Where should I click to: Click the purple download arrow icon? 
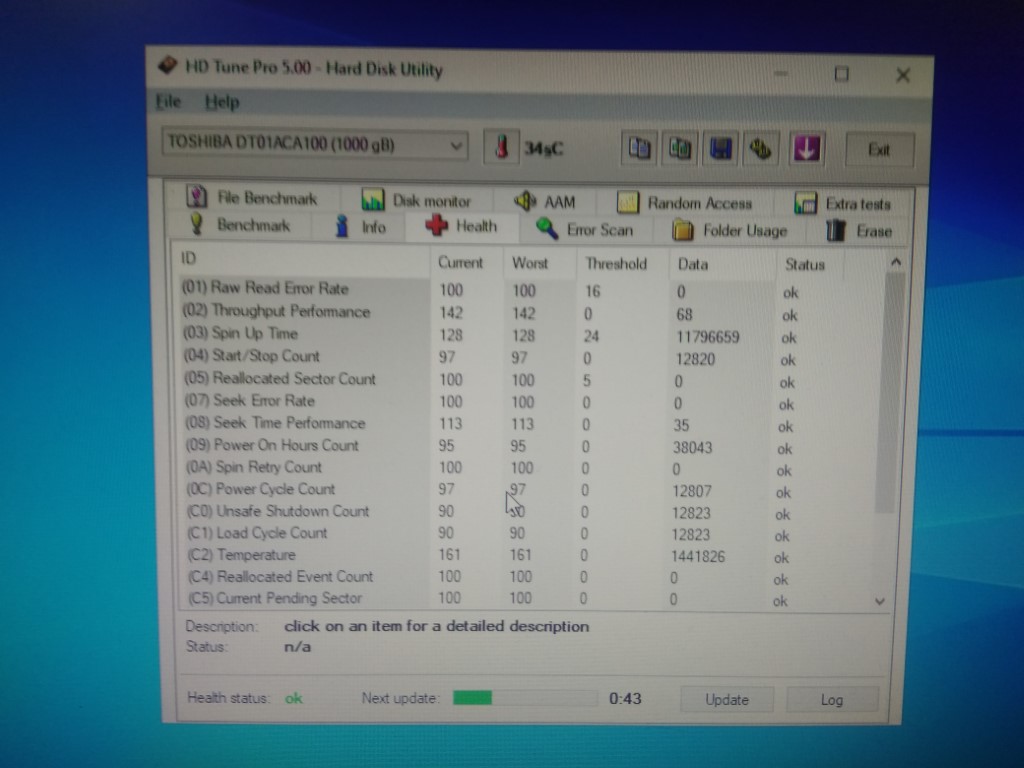[807, 150]
